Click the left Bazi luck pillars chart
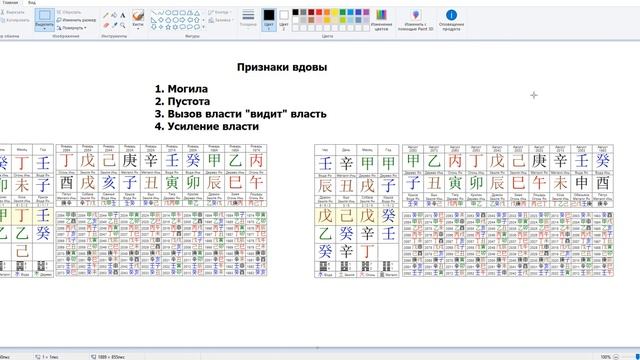640x360 pixels. tap(161, 210)
